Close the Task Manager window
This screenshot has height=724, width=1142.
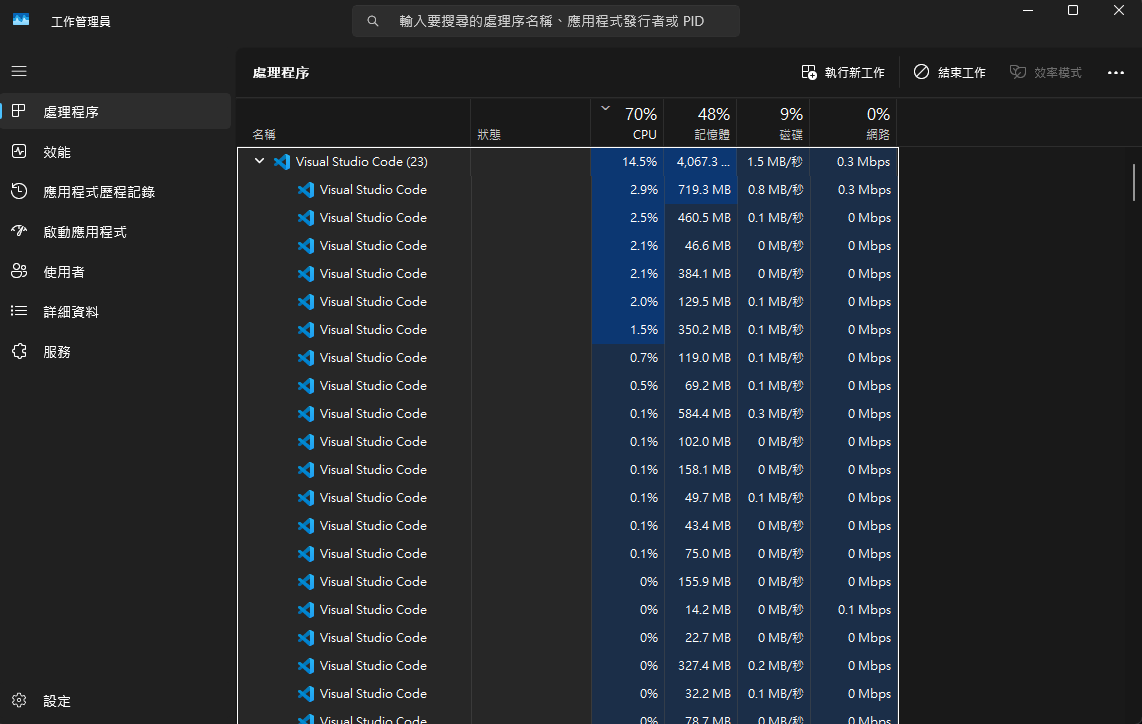pos(1119,10)
